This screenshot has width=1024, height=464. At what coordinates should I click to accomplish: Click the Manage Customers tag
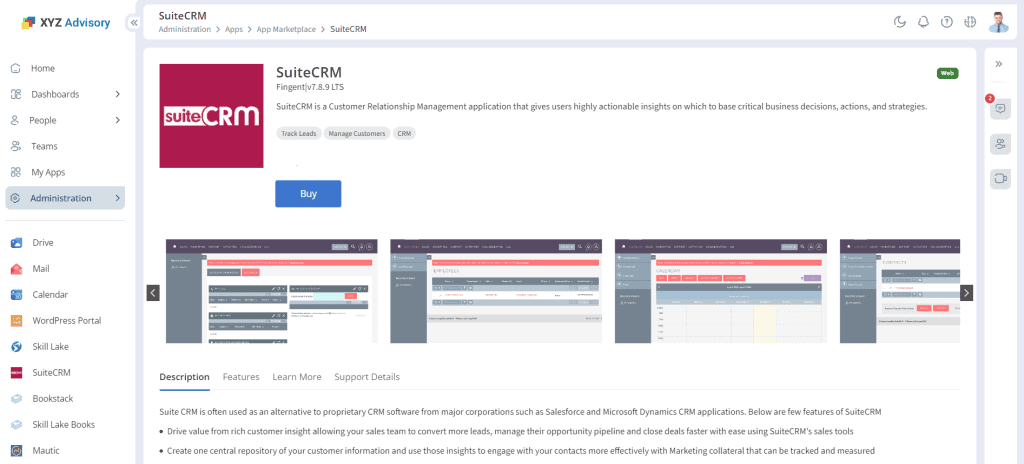point(357,133)
